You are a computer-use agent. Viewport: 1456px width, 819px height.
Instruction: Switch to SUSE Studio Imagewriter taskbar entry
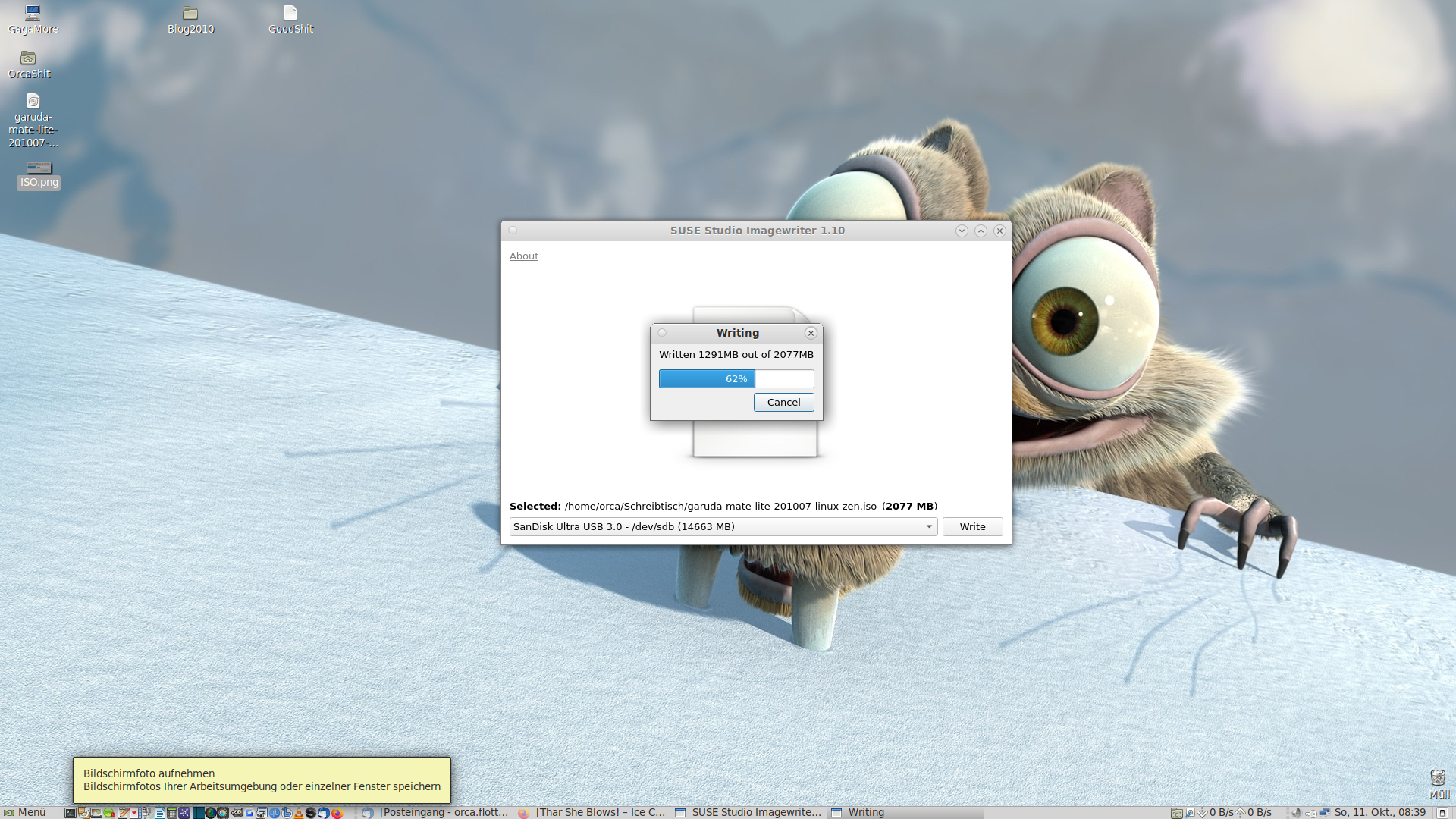click(x=748, y=812)
